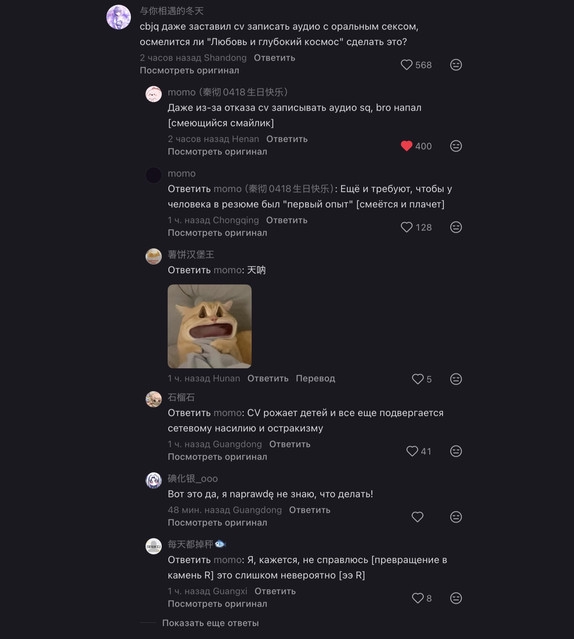Expand more replies via Показать еще ответы
574x639 pixels.
coord(210,623)
